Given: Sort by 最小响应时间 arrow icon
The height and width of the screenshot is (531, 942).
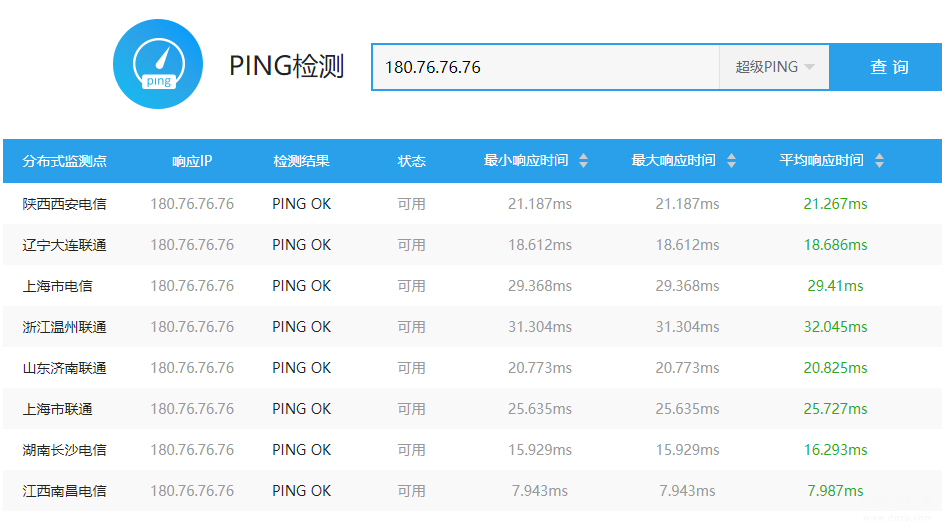Looking at the screenshot, I should tap(584, 161).
